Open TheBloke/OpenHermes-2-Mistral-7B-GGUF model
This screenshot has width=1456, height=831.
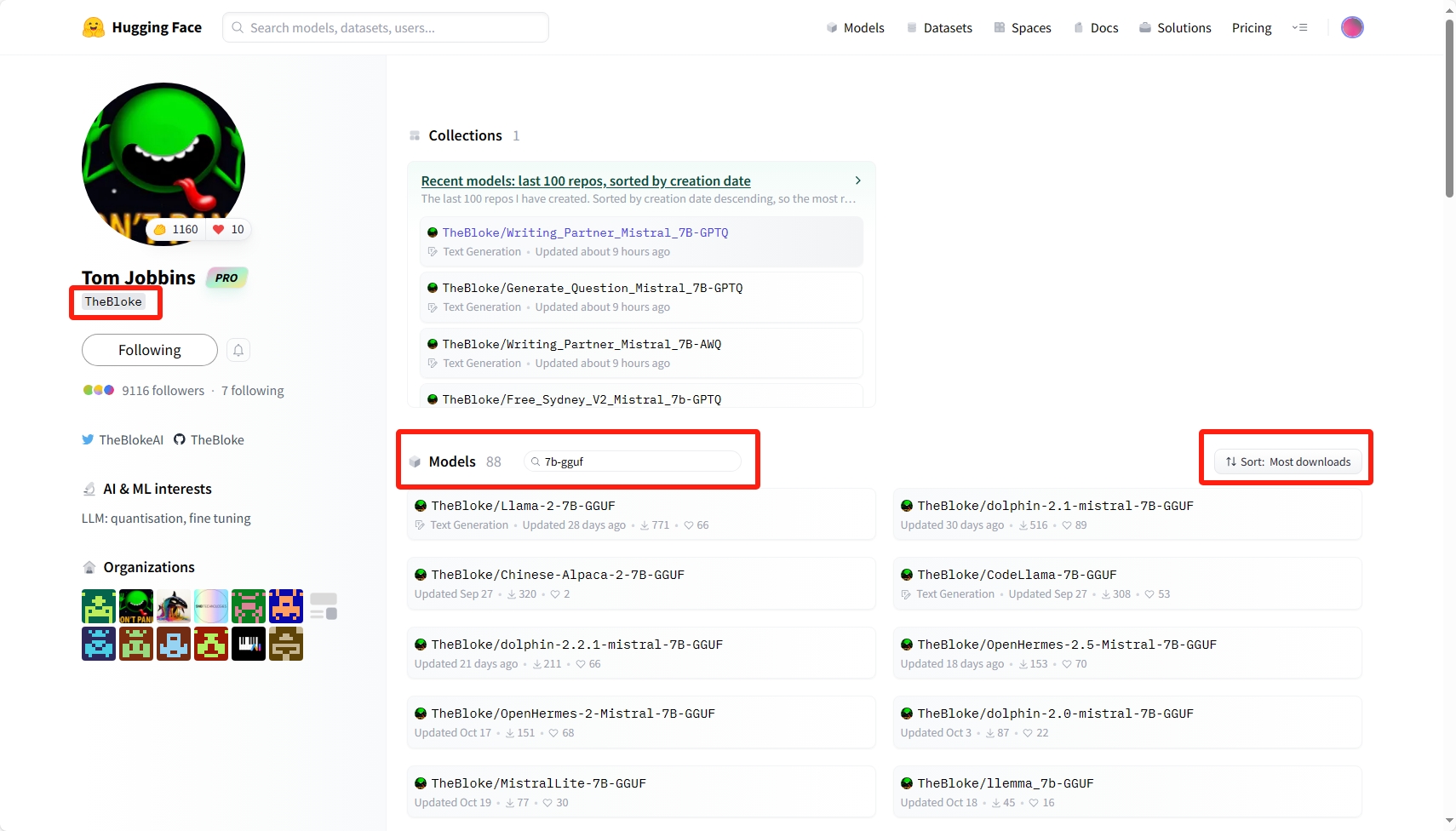click(x=641, y=722)
